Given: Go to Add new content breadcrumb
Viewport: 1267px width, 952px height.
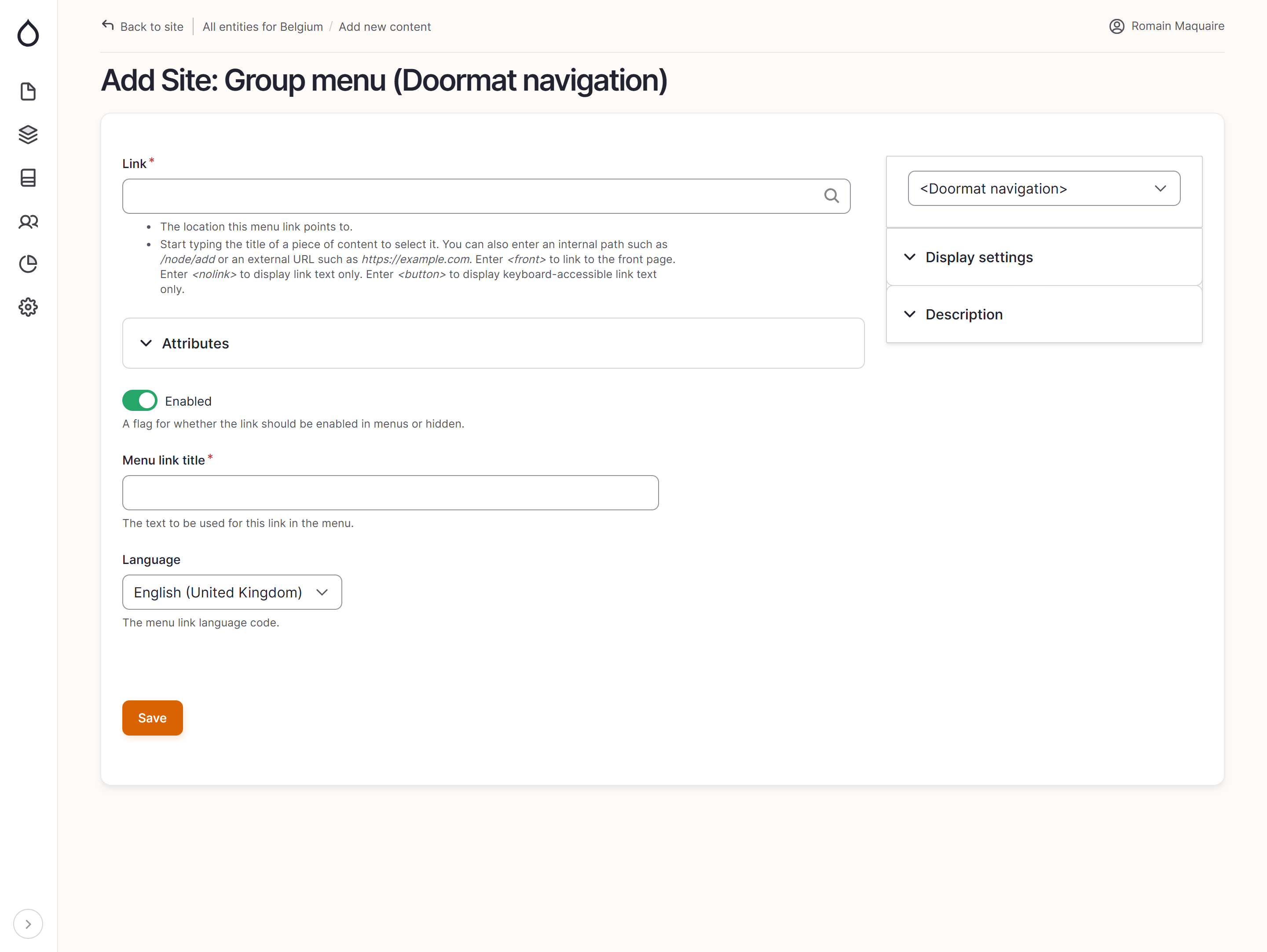Looking at the screenshot, I should point(384,27).
